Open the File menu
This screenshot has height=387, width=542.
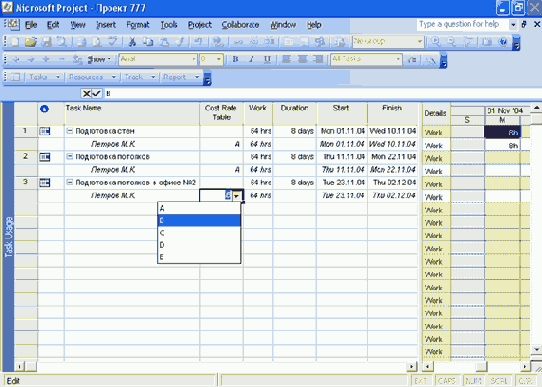click(x=31, y=25)
